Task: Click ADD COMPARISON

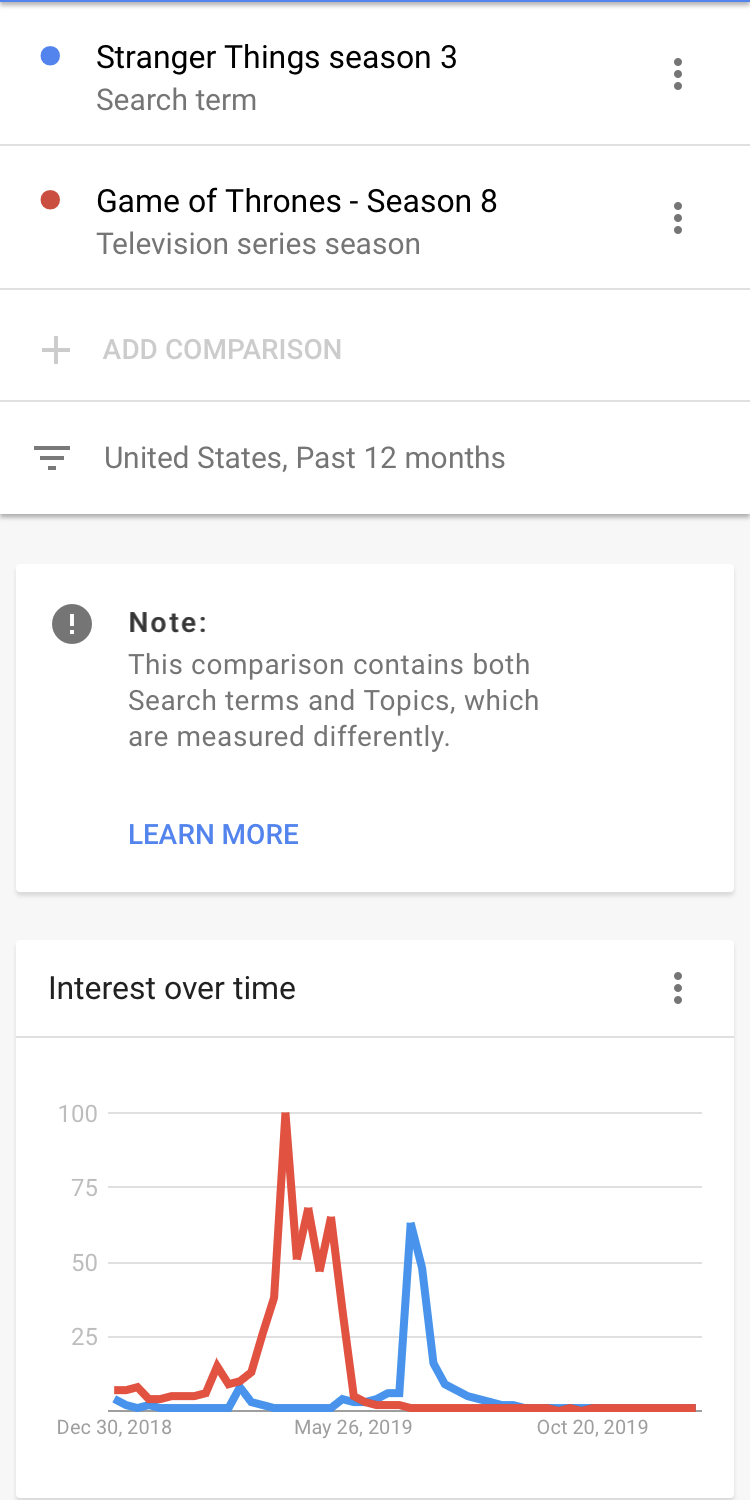Action: click(x=222, y=350)
